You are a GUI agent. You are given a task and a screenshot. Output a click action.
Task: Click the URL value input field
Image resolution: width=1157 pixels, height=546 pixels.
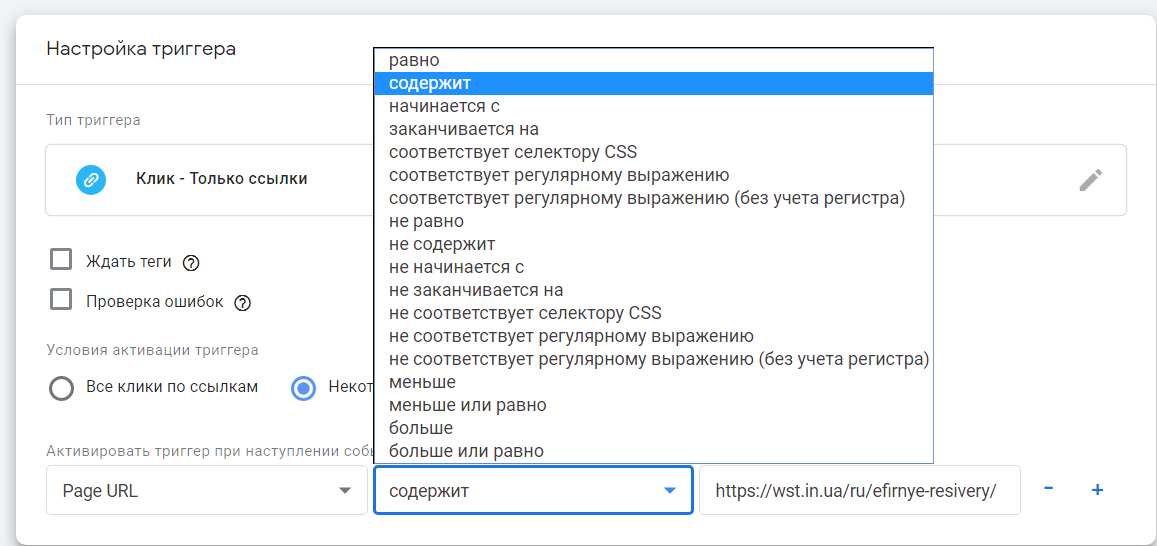point(860,490)
